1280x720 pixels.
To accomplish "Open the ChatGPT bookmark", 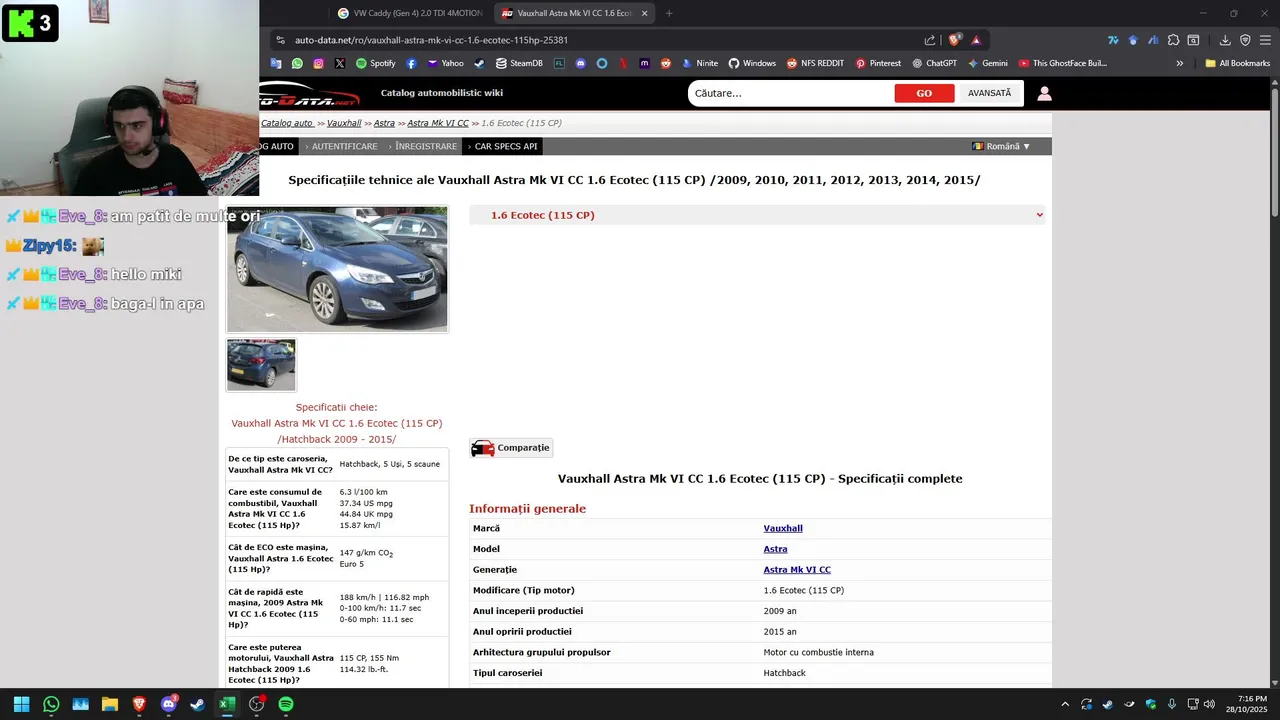I will pyautogui.click(x=934, y=63).
